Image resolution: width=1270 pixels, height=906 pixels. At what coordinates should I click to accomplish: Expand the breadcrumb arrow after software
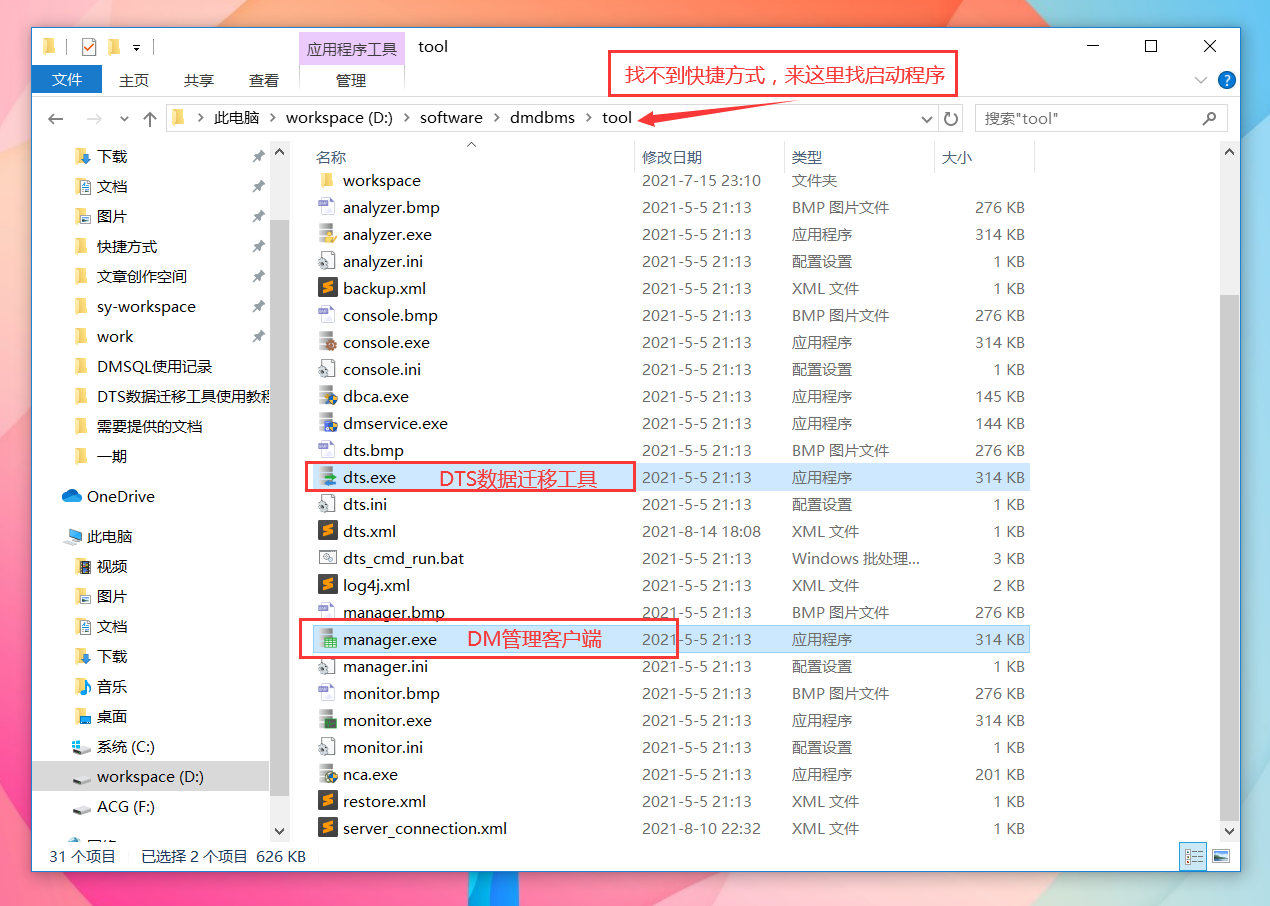(x=496, y=118)
